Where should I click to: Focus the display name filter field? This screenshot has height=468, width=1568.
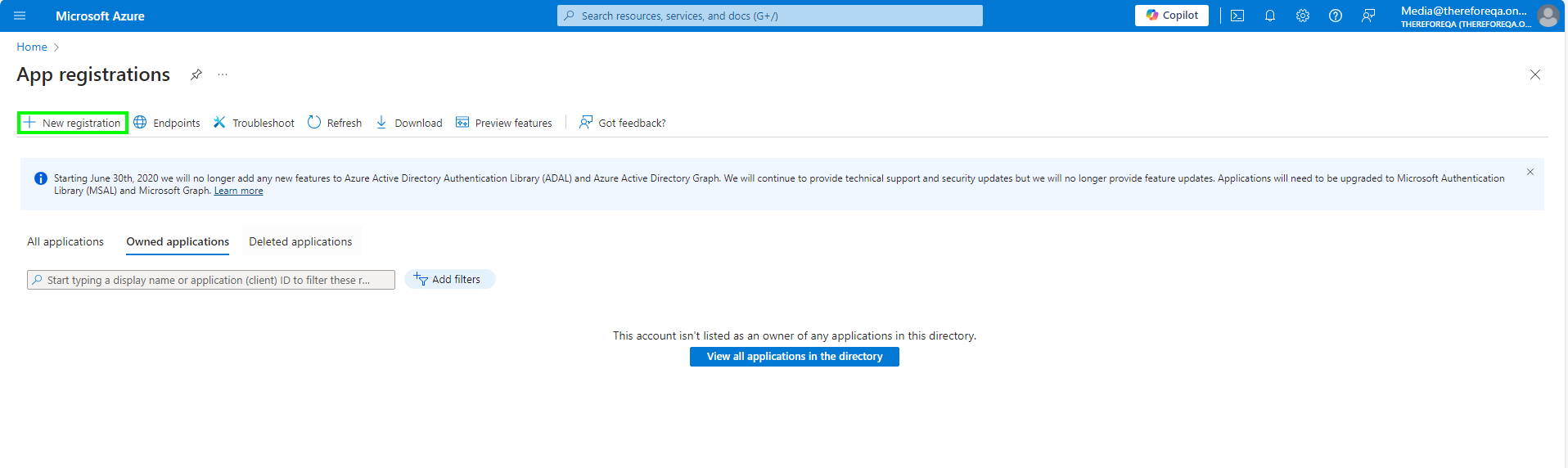click(x=211, y=280)
